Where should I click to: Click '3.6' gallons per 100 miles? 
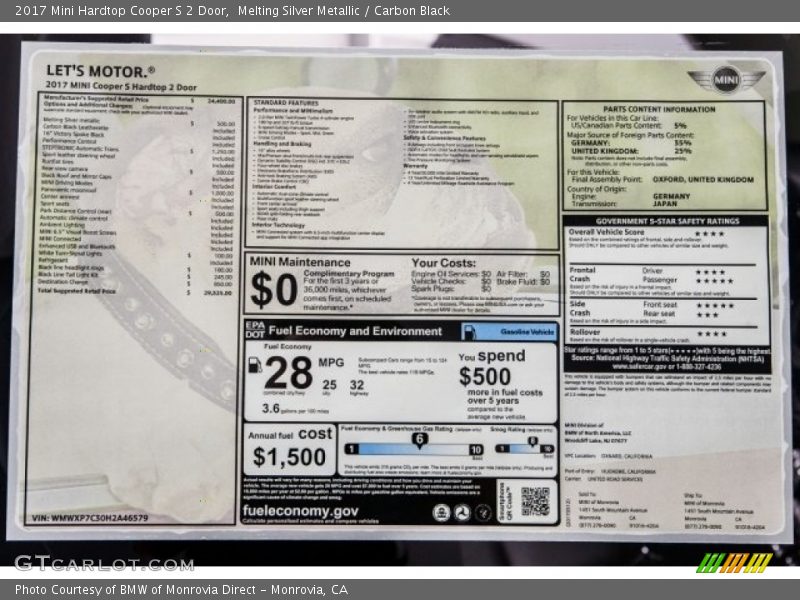[271, 408]
